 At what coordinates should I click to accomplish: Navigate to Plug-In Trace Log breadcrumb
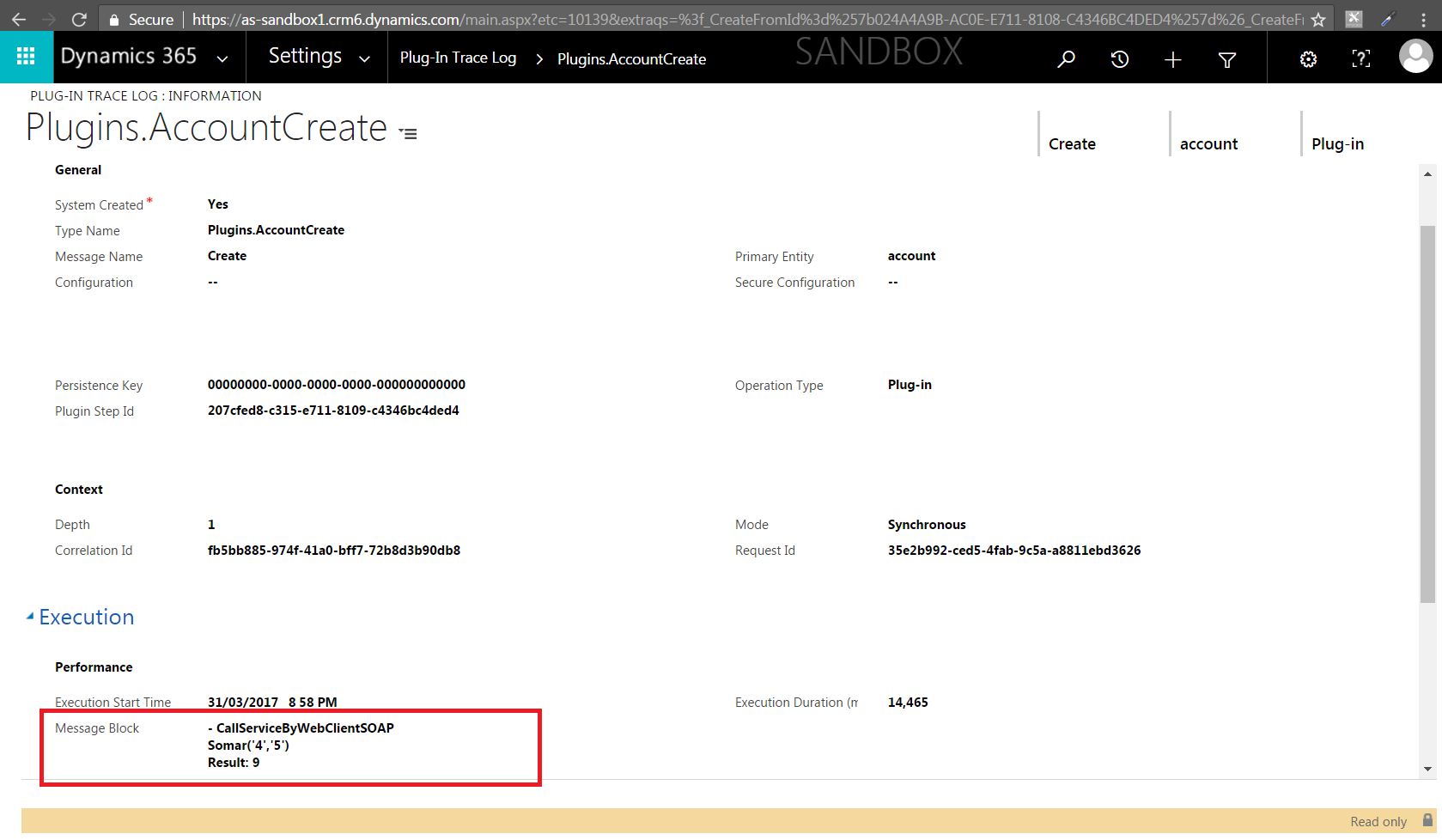click(x=458, y=58)
